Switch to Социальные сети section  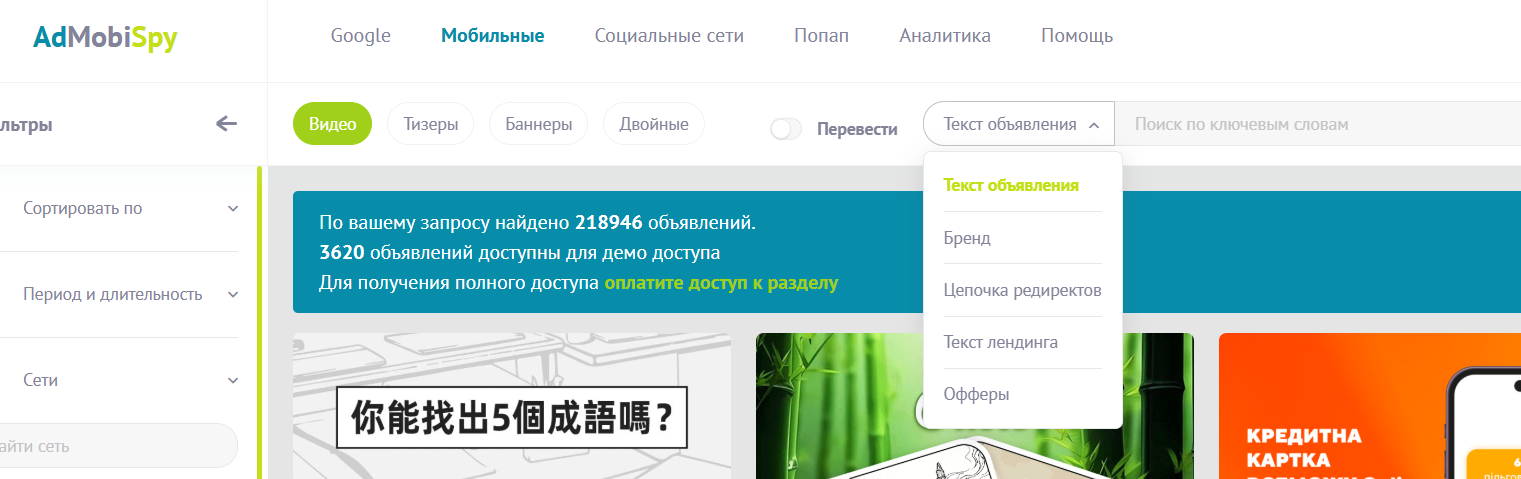point(669,36)
